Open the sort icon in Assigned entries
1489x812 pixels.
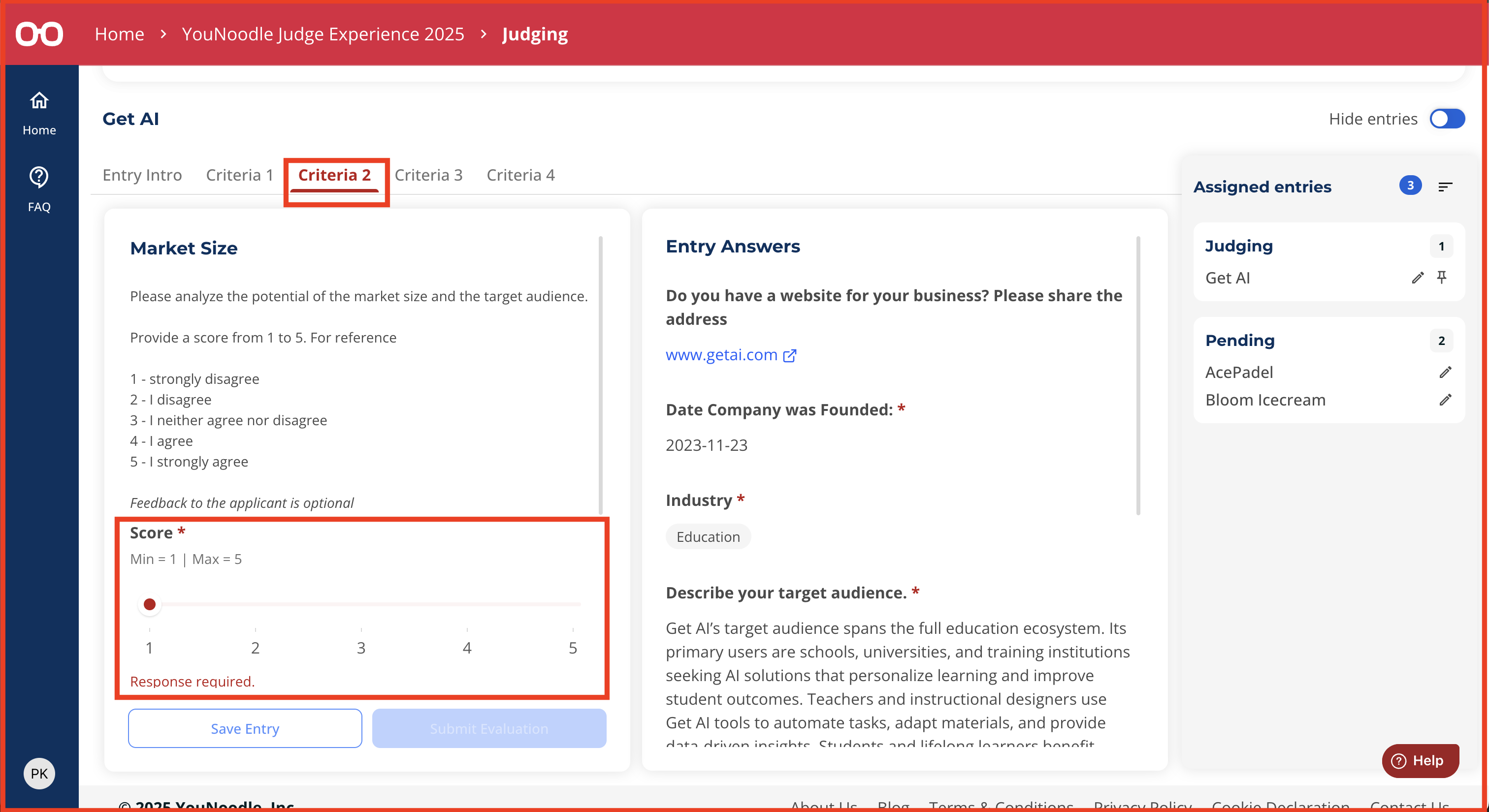tap(1445, 187)
